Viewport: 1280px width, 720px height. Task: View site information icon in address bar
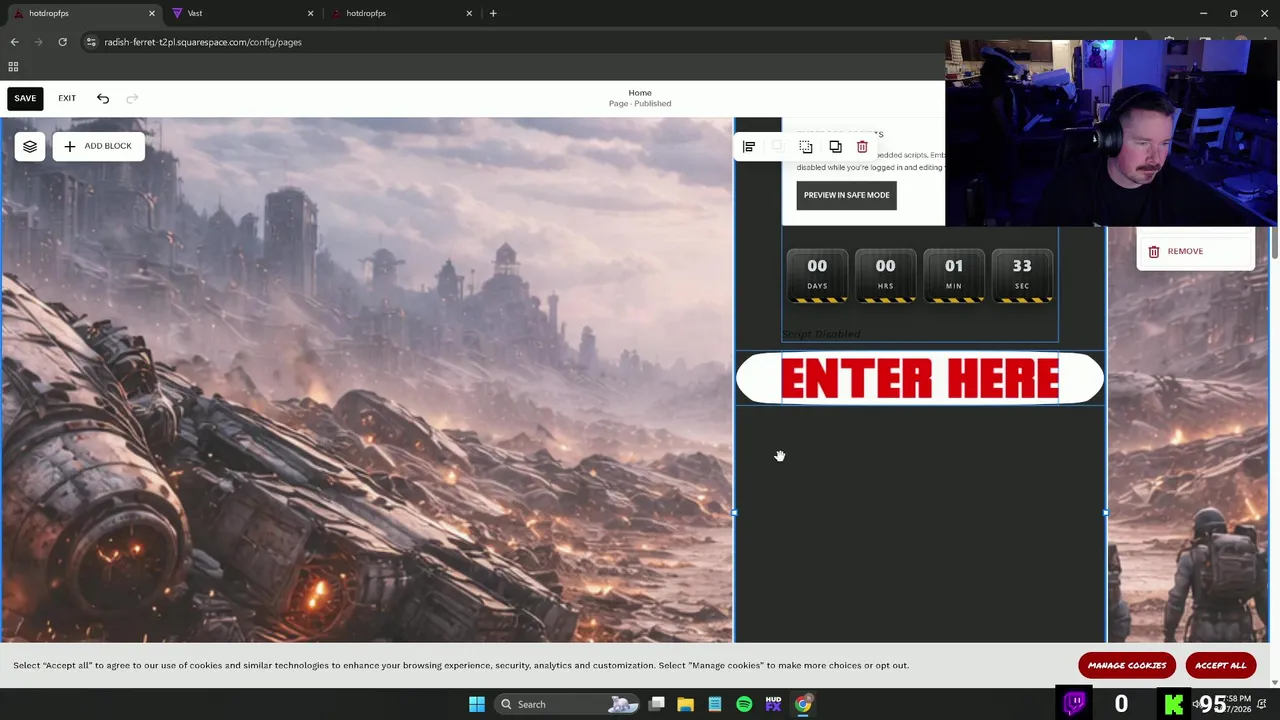(x=91, y=42)
